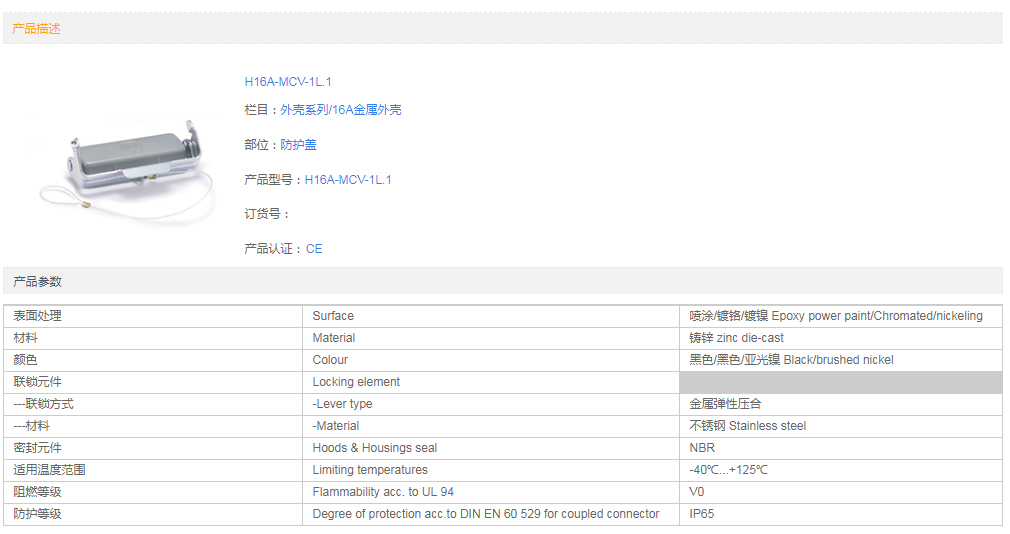Open the CE certification link
Screen dimensions: 1010x534
pyautogui.click(x=314, y=249)
